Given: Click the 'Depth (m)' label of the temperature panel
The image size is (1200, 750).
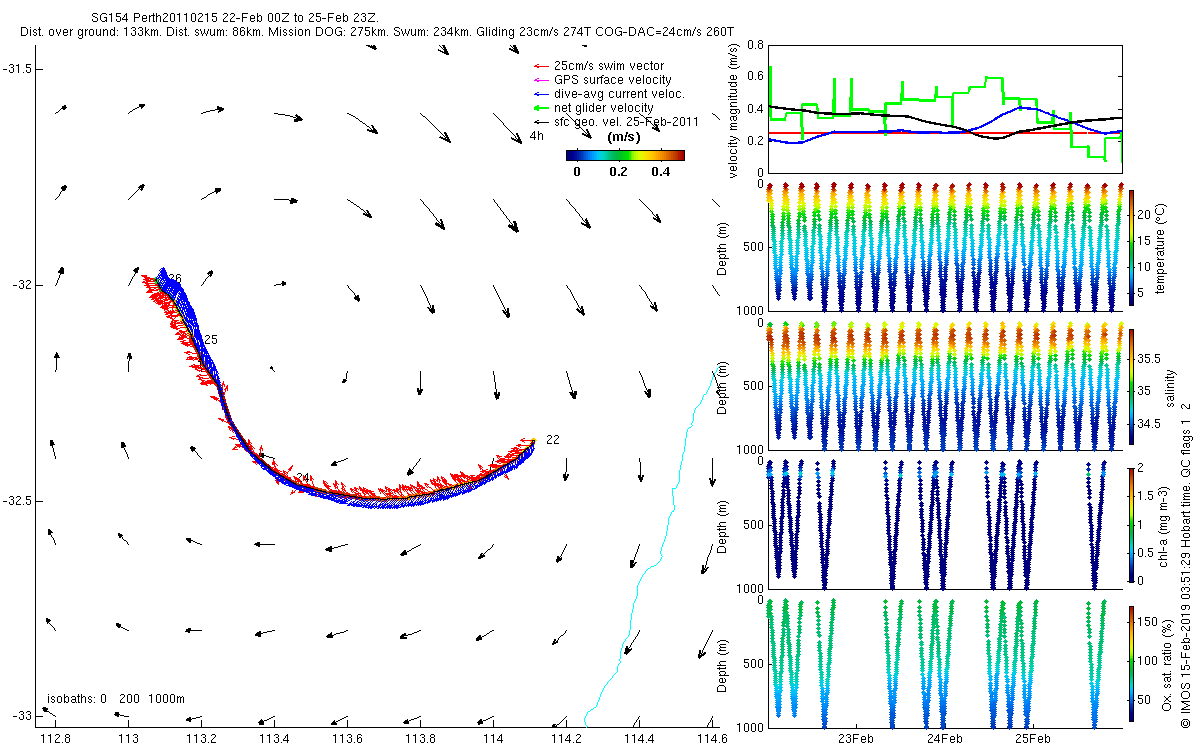Looking at the screenshot, I should tap(724, 250).
